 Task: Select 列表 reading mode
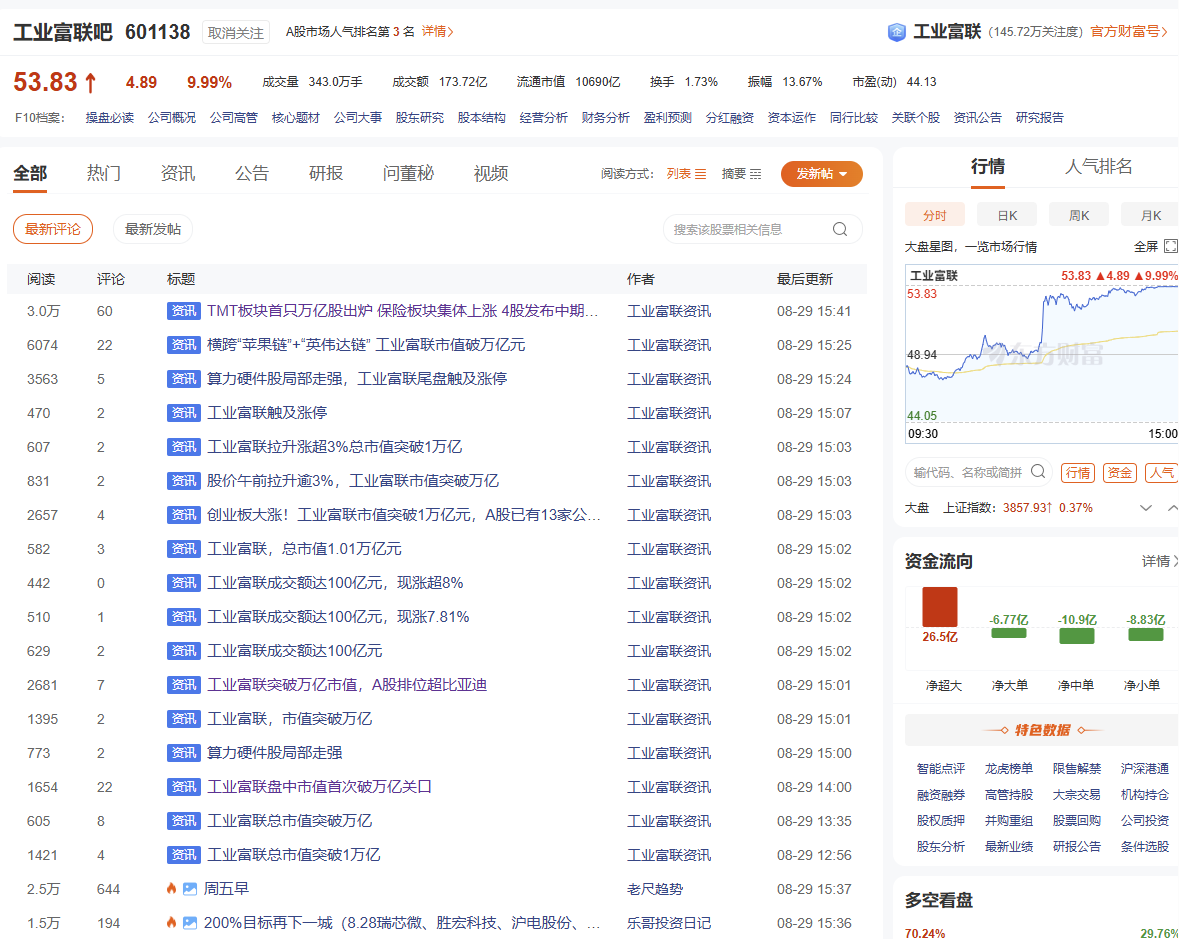[x=686, y=174]
